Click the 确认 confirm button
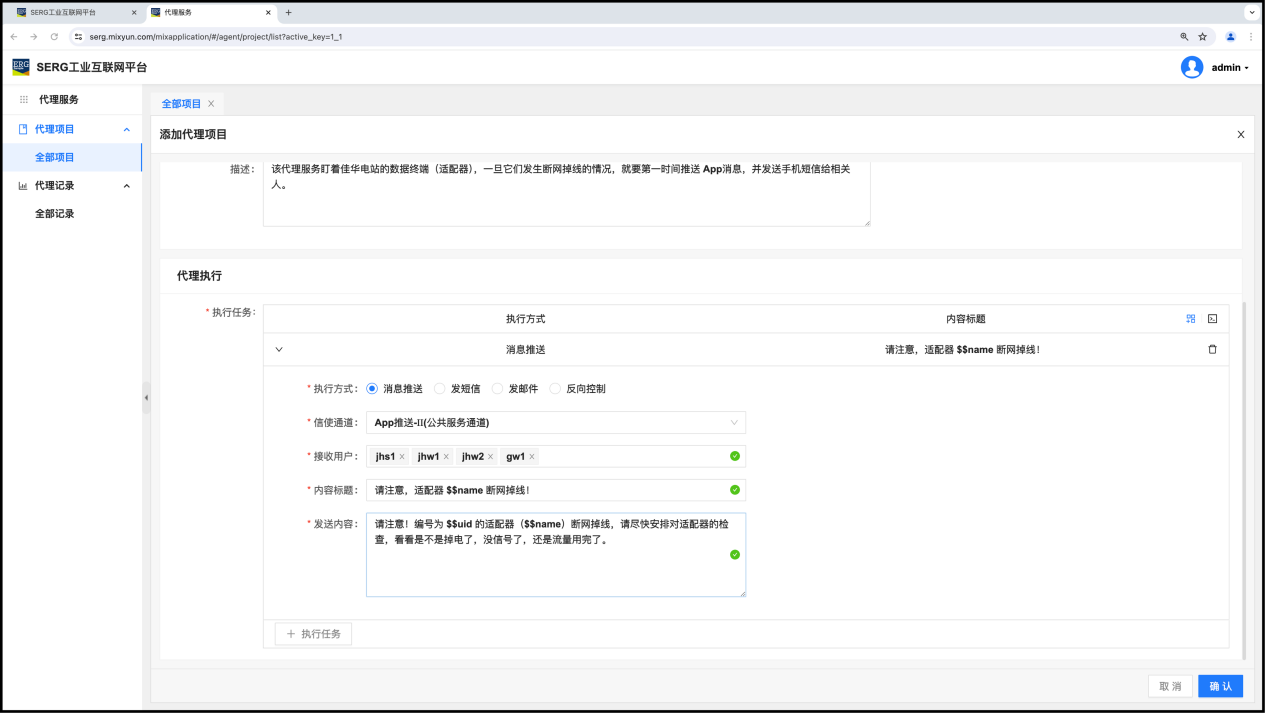 pyautogui.click(x=1220, y=686)
